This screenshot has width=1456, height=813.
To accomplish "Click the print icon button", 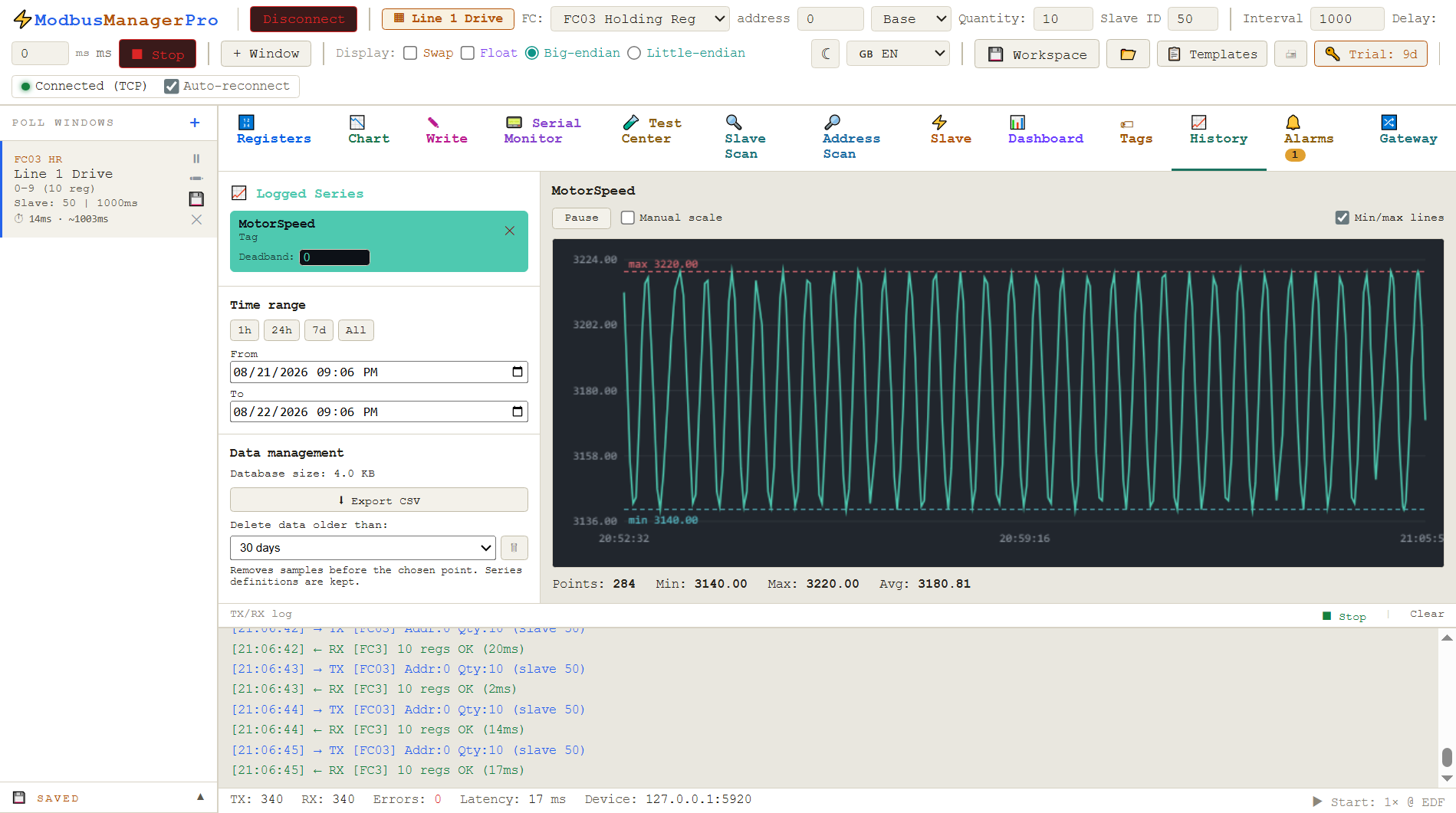I will (x=1291, y=54).
